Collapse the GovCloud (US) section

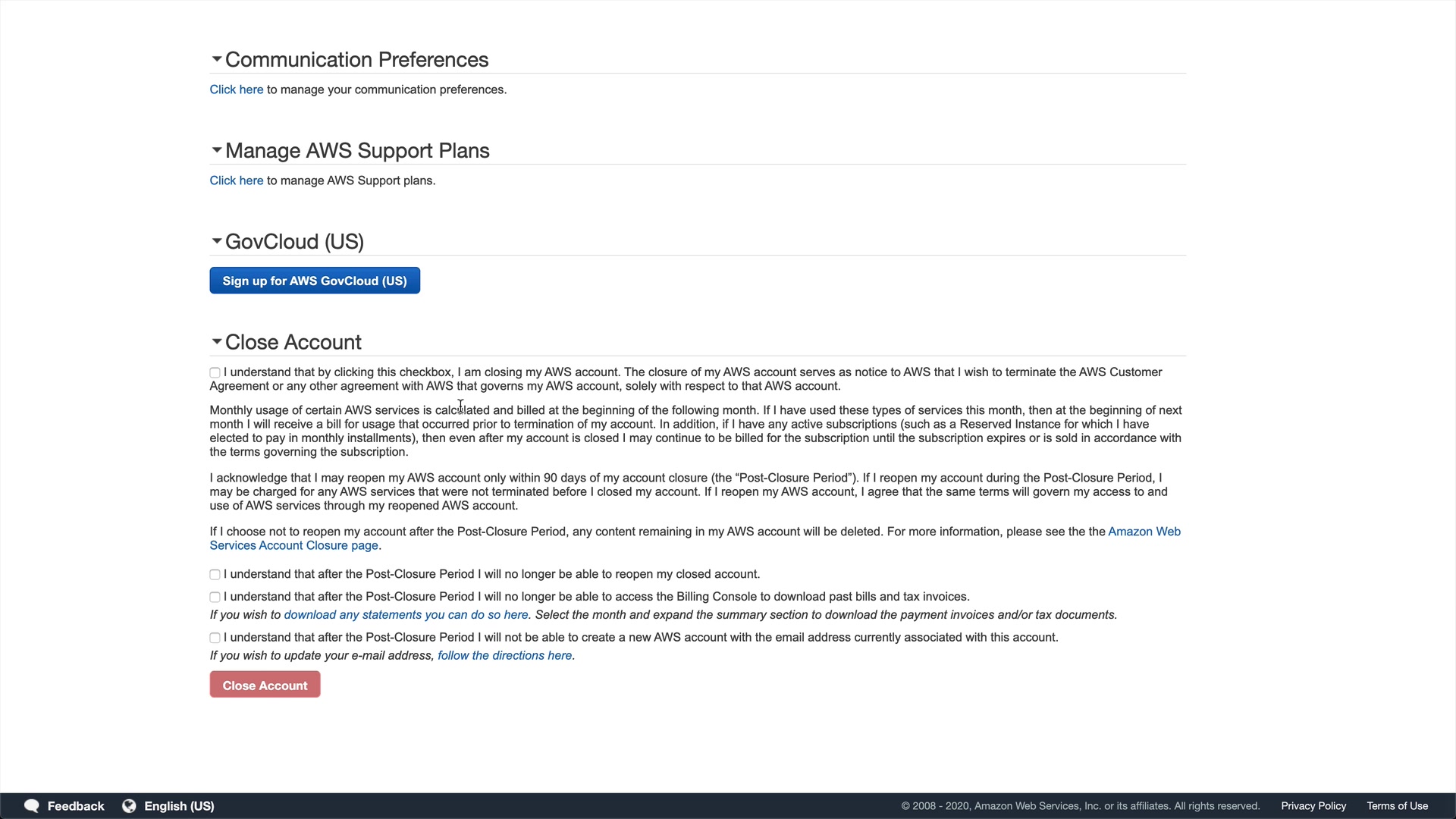coord(217,241)
